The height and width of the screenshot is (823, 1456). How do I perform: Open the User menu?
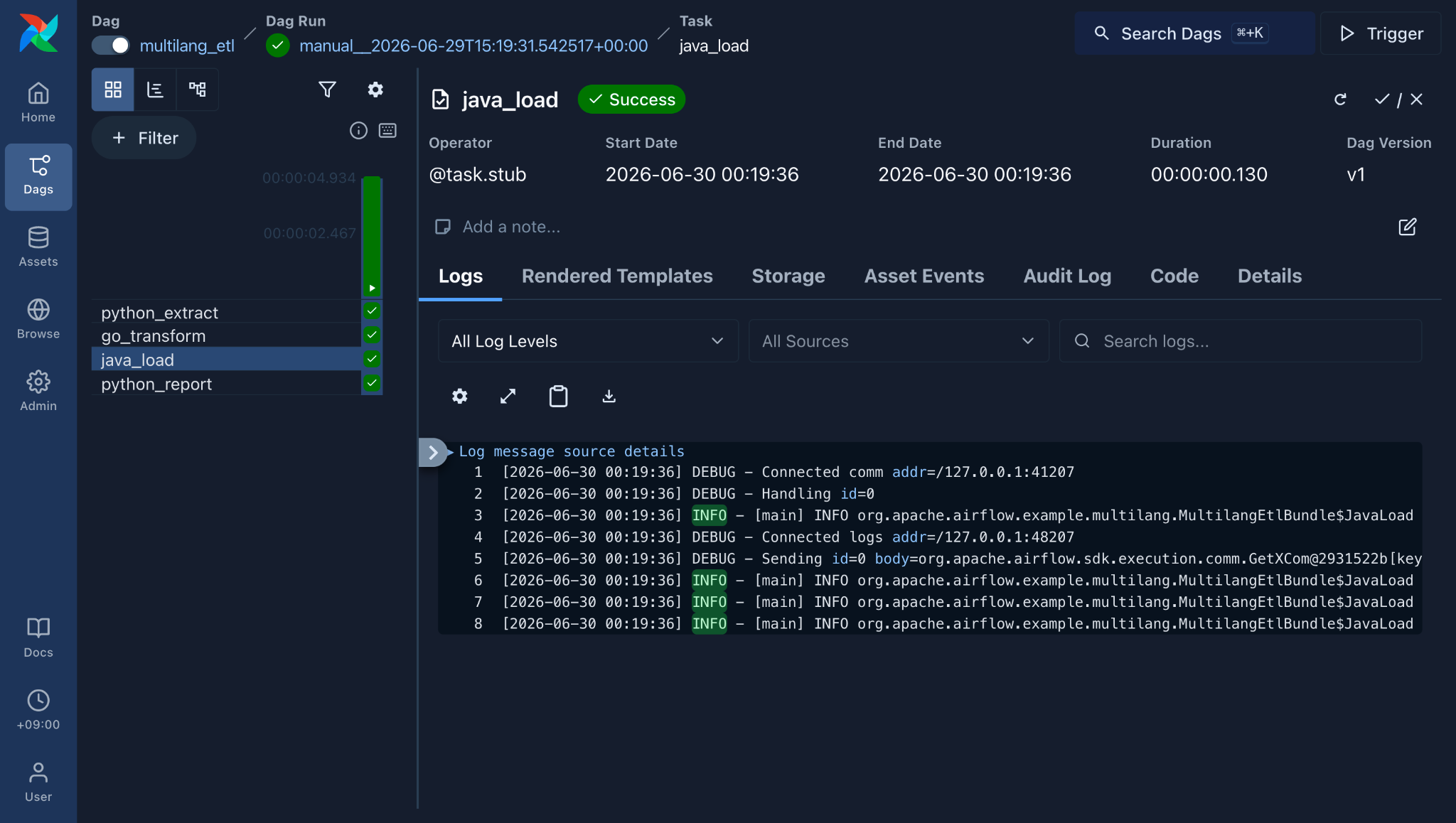(x=38, y=782)
